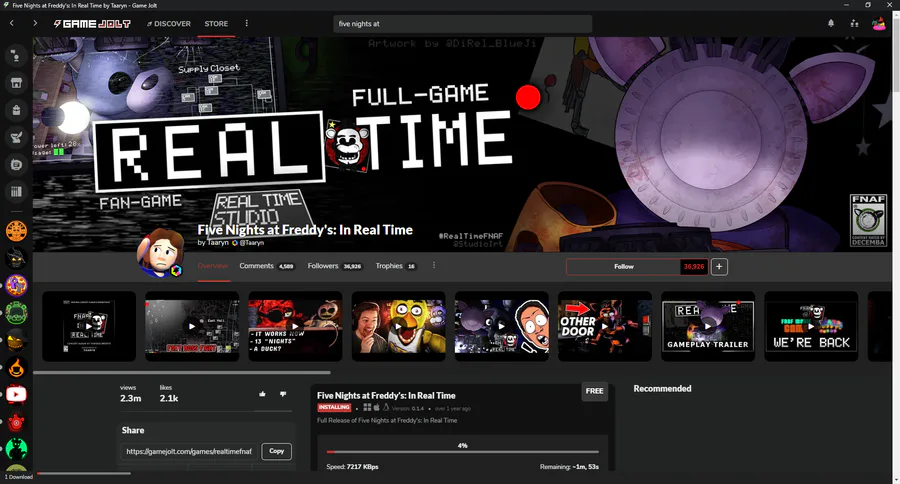Open the Followers tab

[335, 266]
